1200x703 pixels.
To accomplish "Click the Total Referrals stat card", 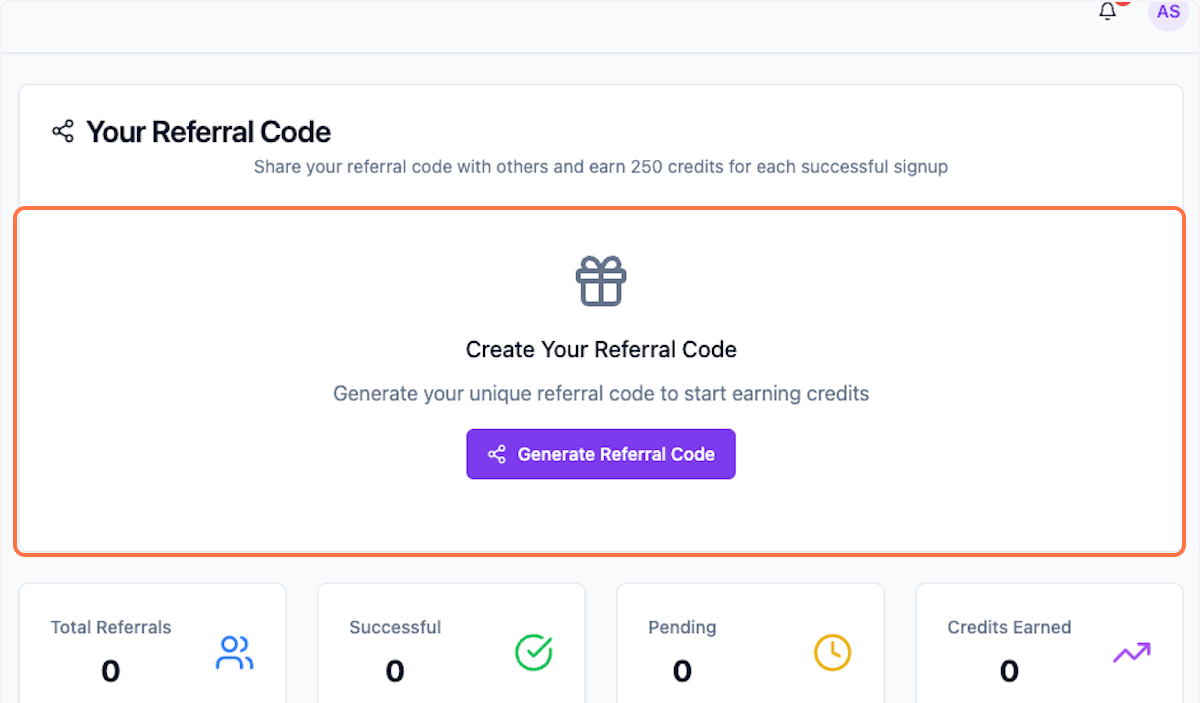I will pos(152,645).
